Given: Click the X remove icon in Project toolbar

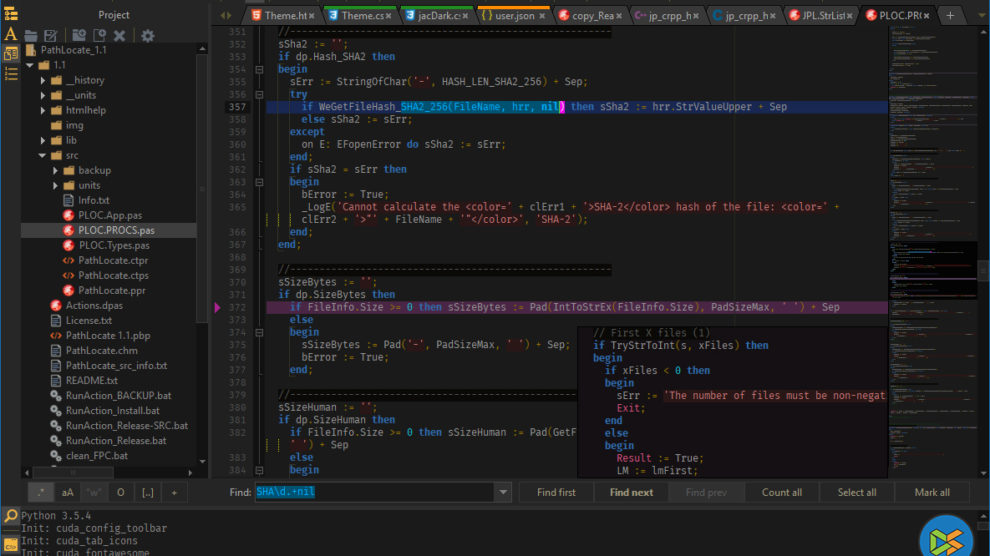Looking at the screenshot, I should (x=119, y=35).
